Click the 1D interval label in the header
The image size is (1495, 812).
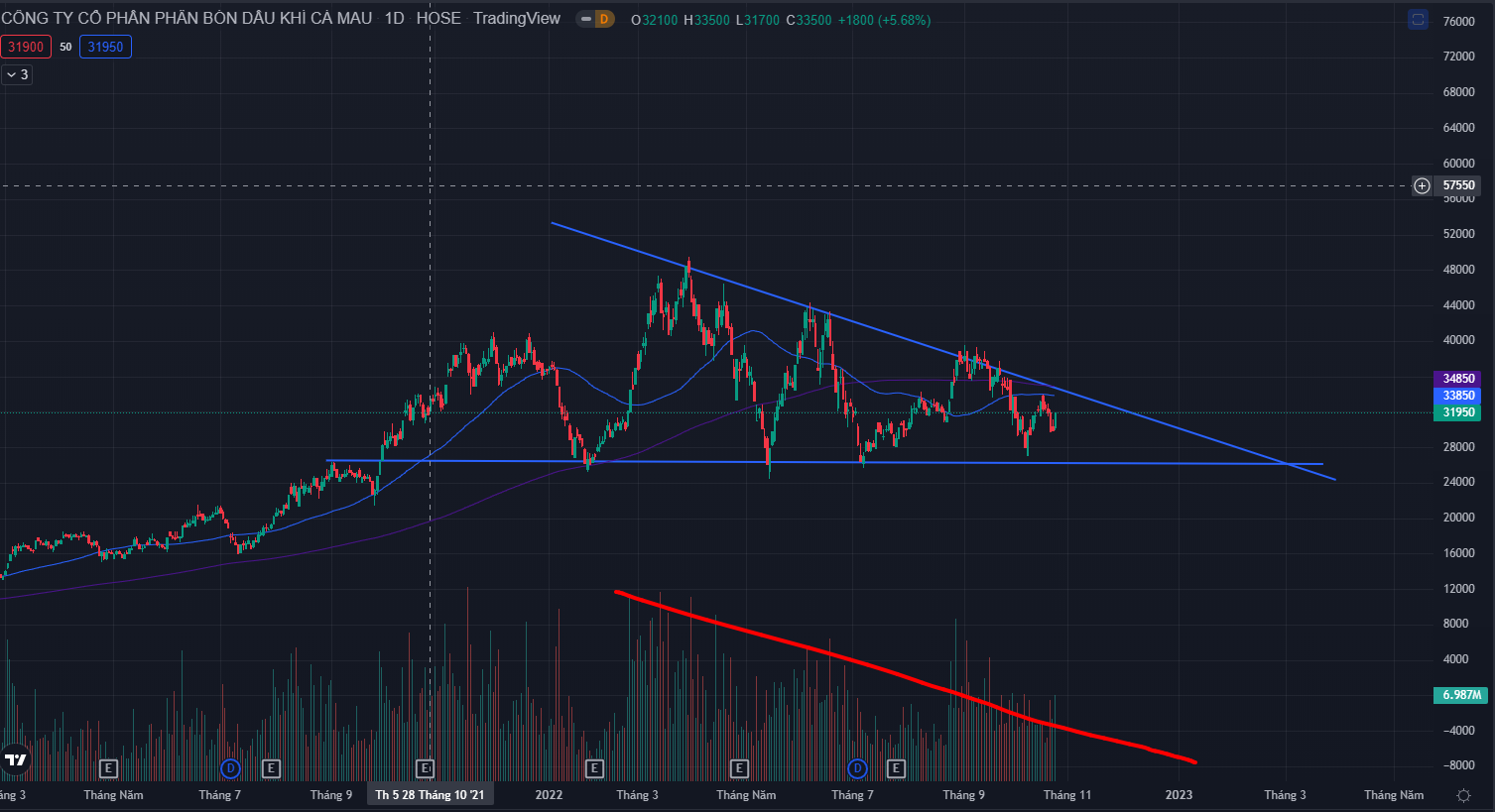(x=394, y=18)
